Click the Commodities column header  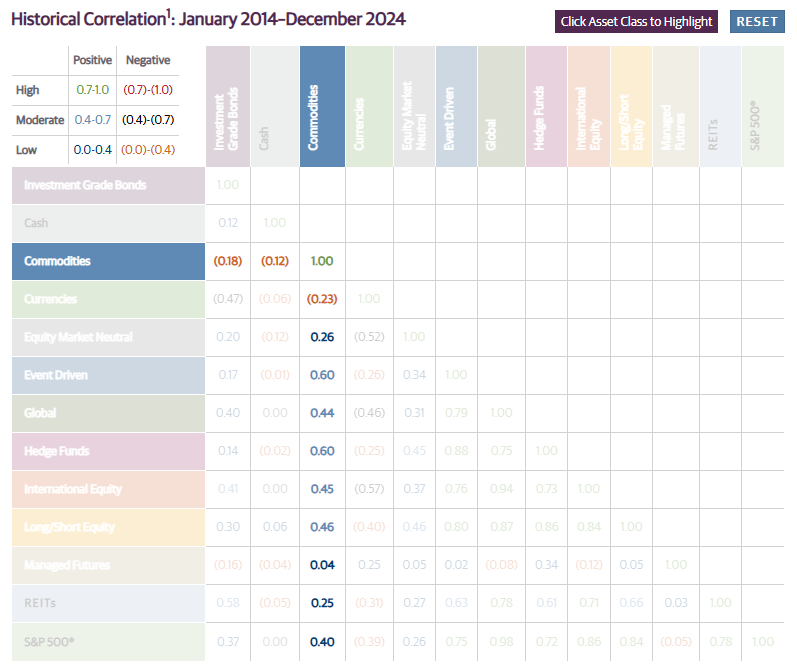click(x=320, y=108)
